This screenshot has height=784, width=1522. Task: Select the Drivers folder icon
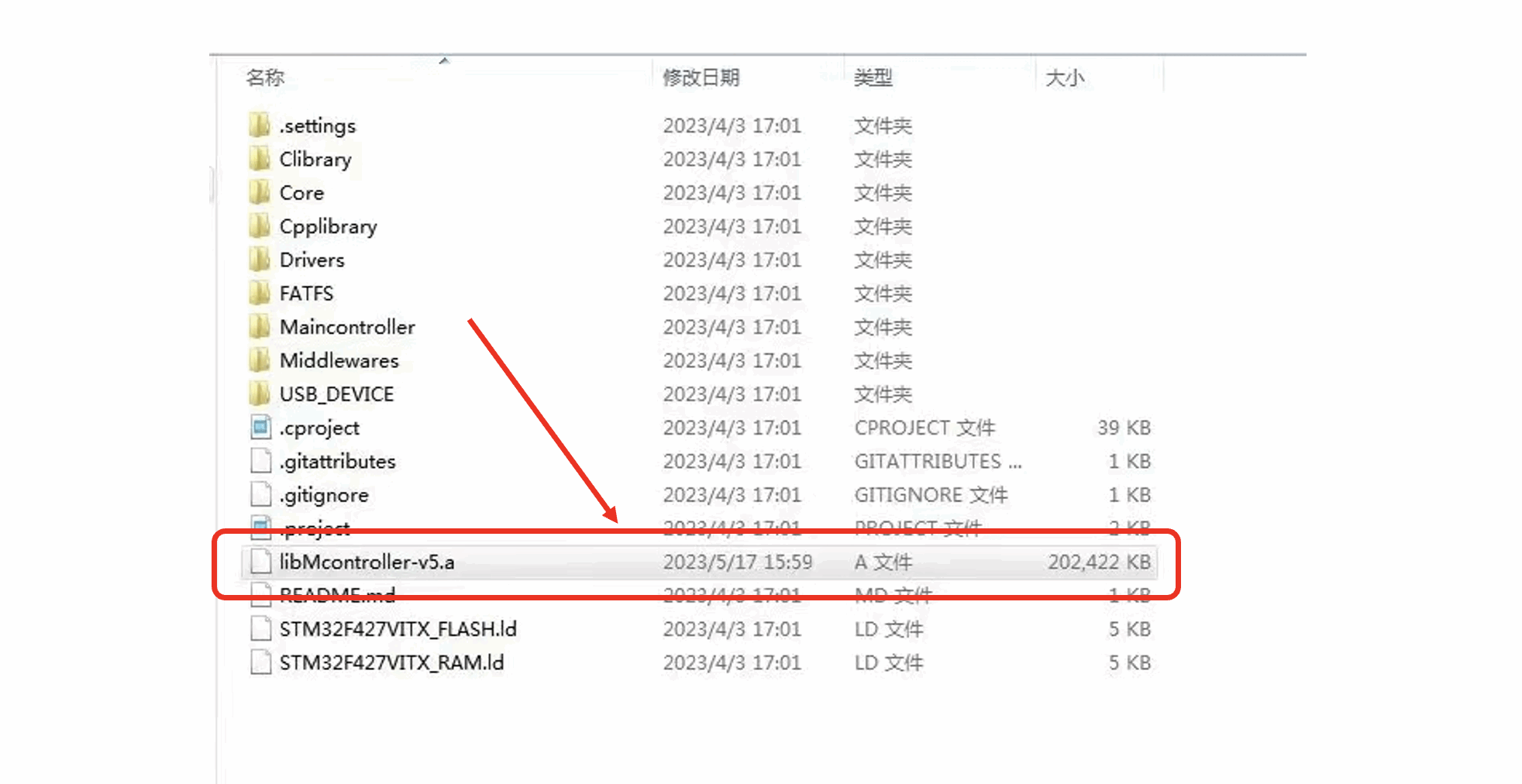(x=260, y=260)
